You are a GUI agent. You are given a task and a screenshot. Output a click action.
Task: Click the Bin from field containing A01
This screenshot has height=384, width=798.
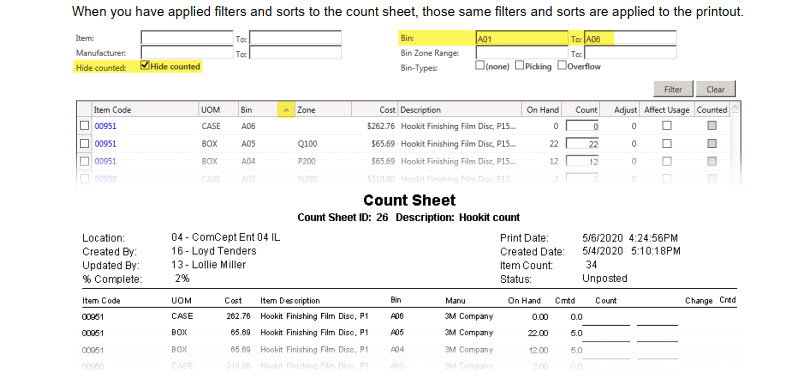point(522,38)
